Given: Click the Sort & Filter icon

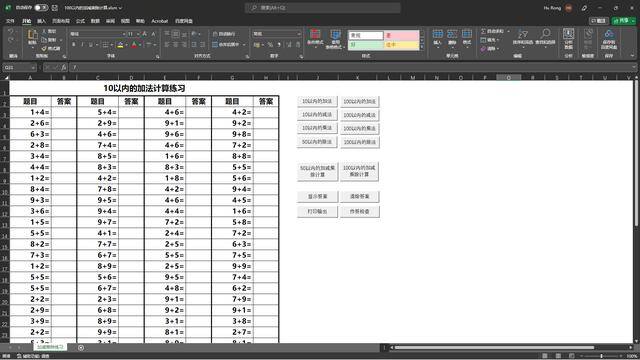Looking at the screenshot, I should (x=522, y=34).
